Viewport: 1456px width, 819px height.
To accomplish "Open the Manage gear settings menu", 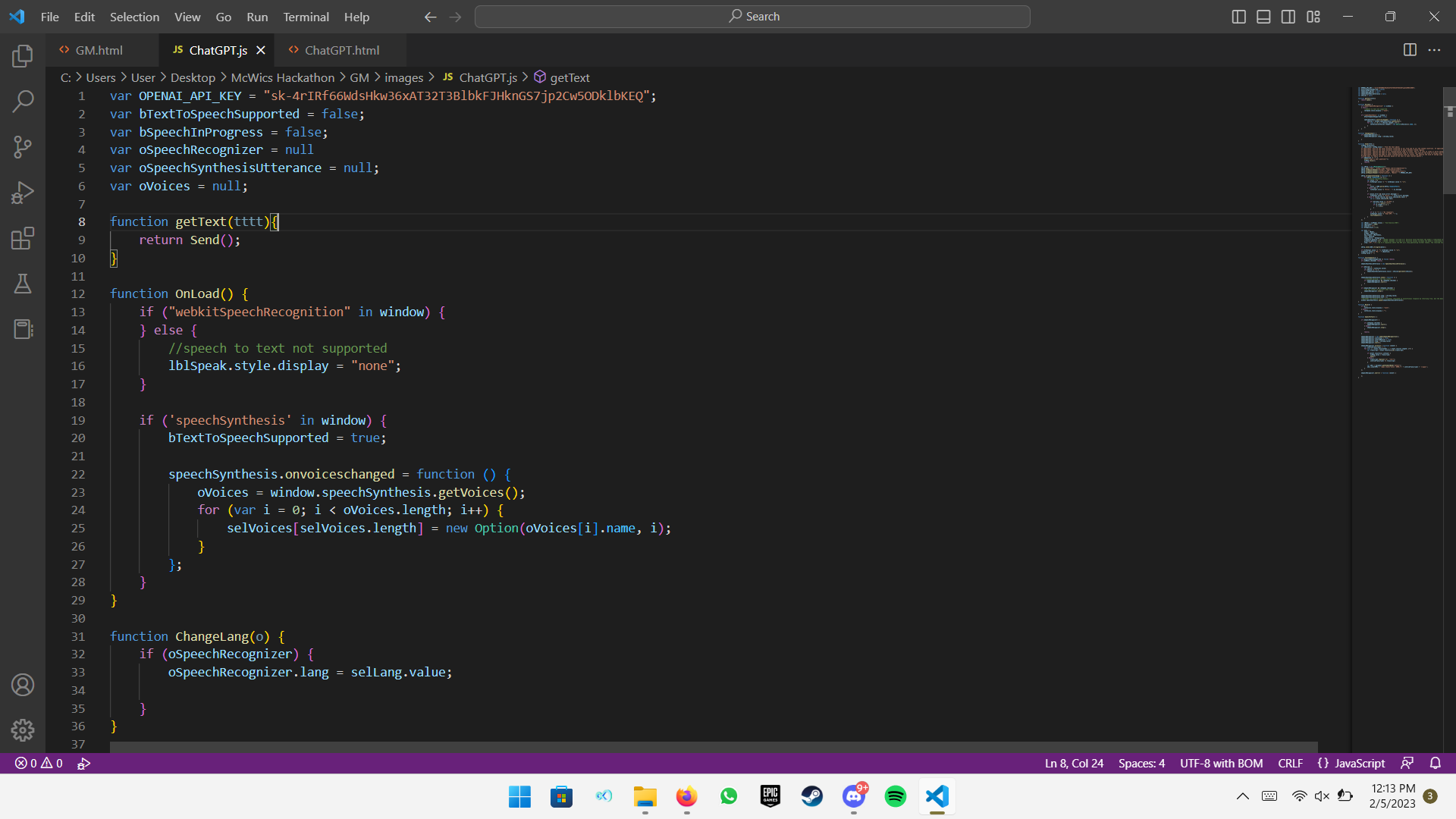I will coord(23,730).
